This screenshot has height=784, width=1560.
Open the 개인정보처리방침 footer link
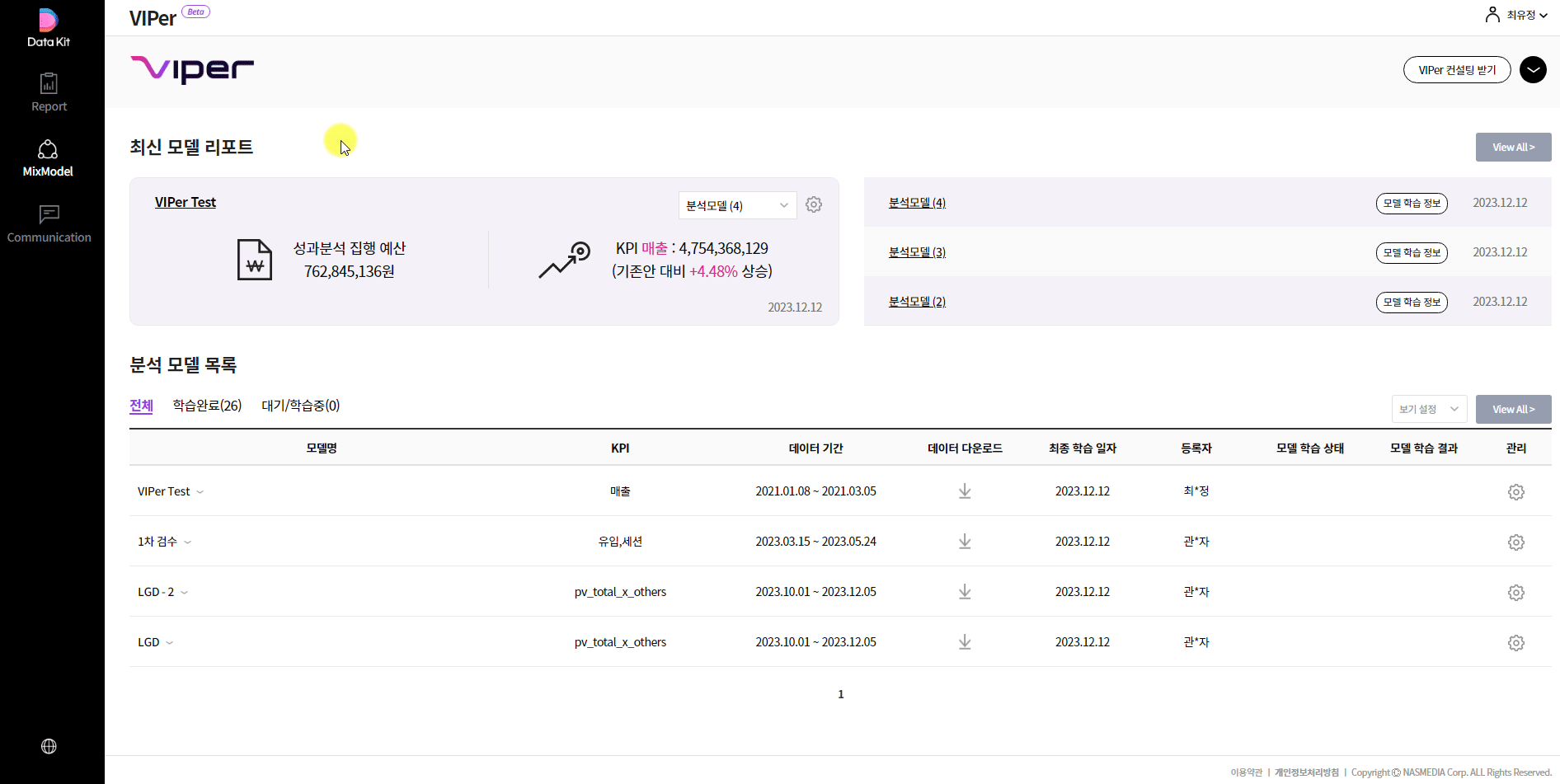[x=1307, y=772]
